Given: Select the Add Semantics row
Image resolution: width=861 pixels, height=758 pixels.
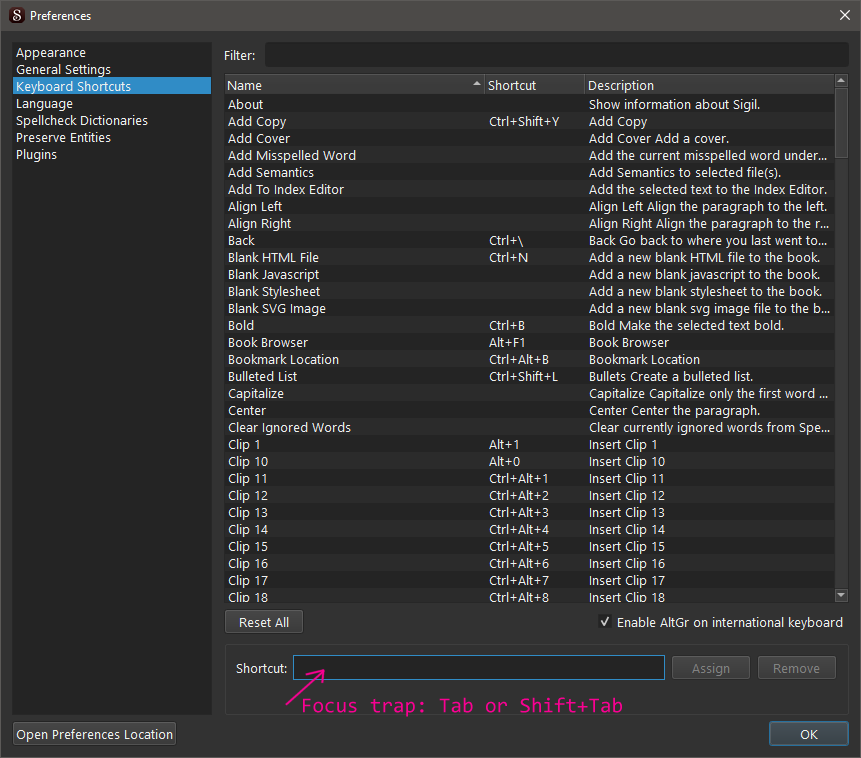Looking at the screenshot, I should tap(529, 172).
